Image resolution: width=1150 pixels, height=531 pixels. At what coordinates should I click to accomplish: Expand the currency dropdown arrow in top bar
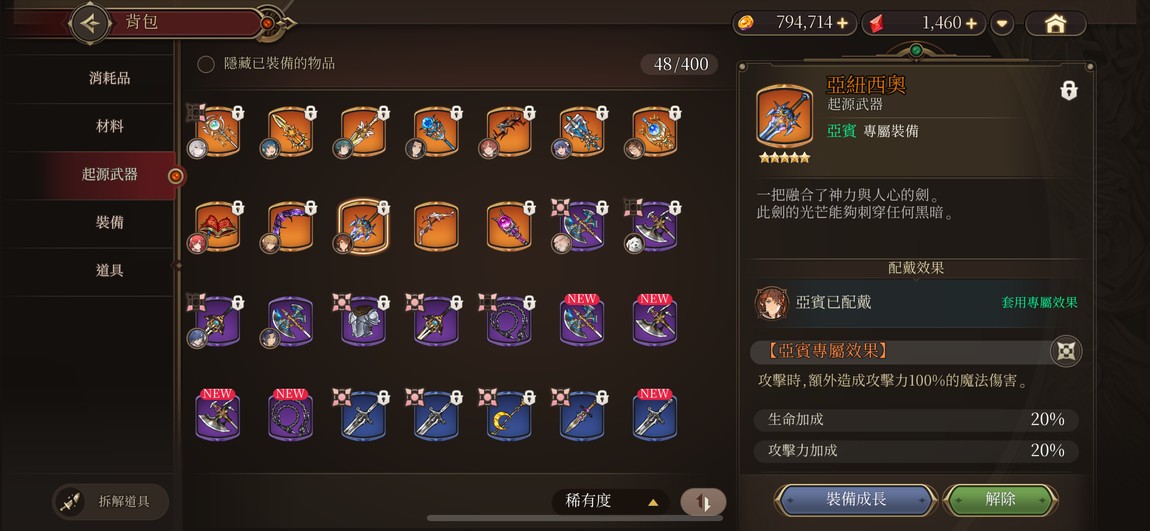1002,23
